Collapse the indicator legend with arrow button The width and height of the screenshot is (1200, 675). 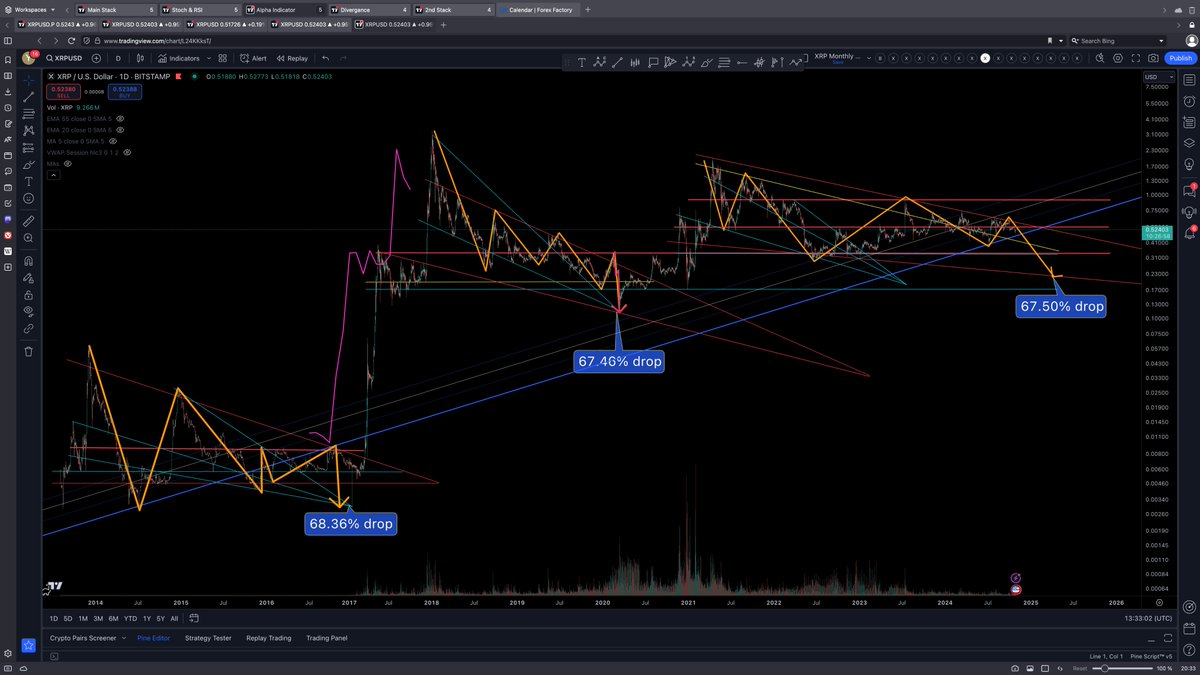pos(54,176)
